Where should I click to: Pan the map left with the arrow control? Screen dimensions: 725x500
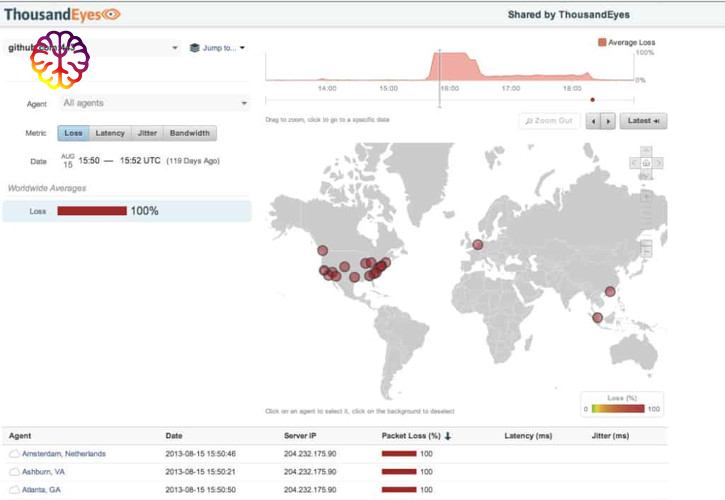pos(634,163)
